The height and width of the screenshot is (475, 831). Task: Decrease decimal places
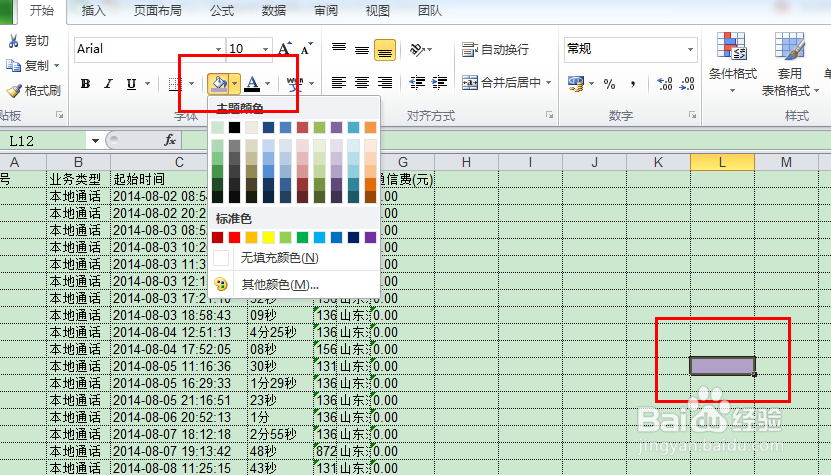pyautogui.click(x=687, y=83)
